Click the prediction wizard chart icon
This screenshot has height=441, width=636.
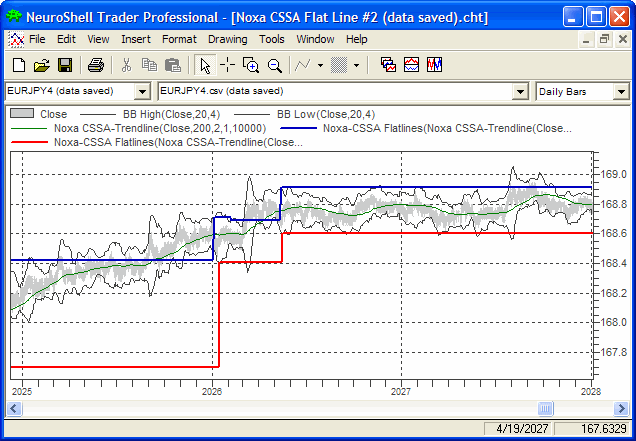[434, 65]
